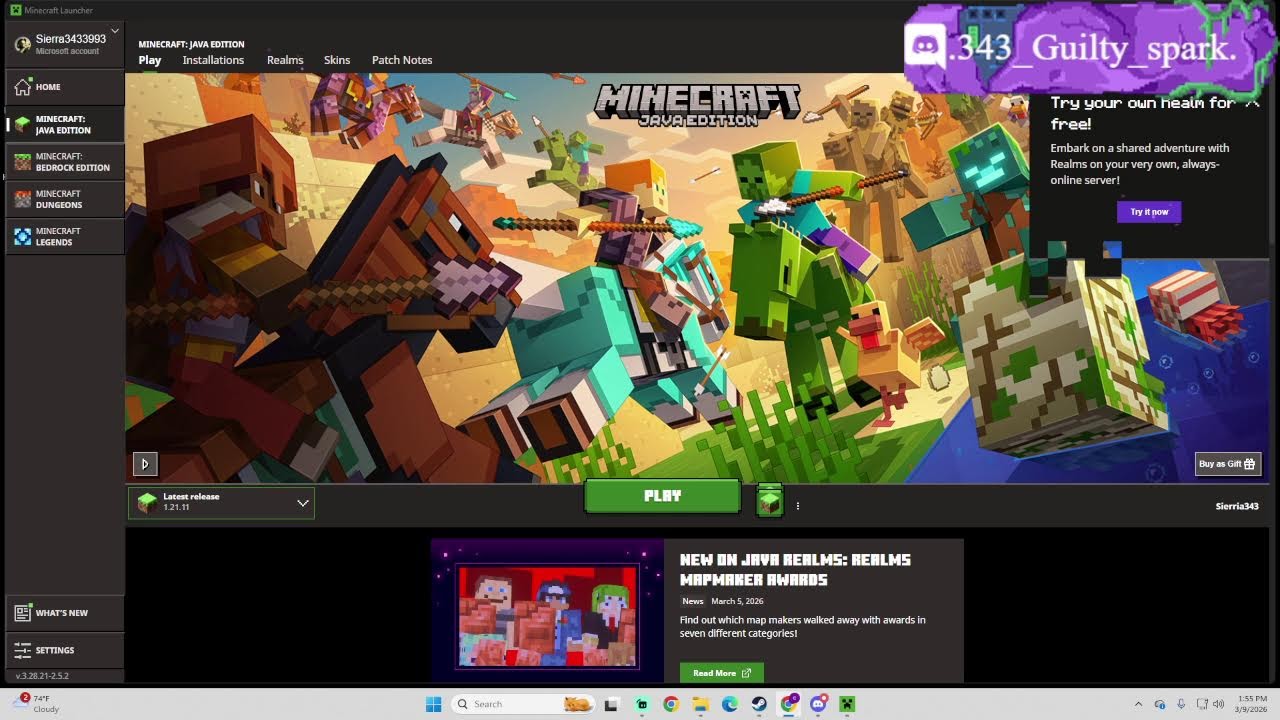
Task: Open the volume control in the tray
Action: (1218, 704)
